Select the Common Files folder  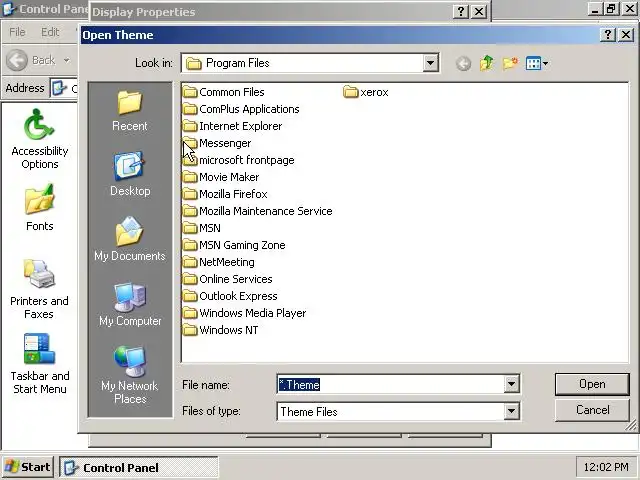(x=224, y=92)
